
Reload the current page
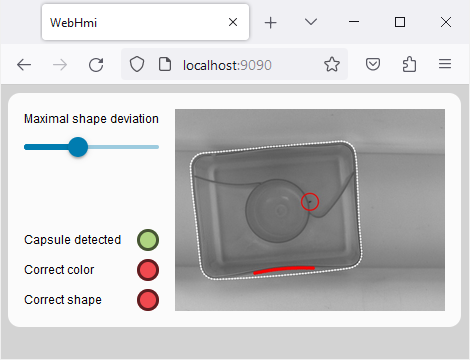[x=96, y=65]
